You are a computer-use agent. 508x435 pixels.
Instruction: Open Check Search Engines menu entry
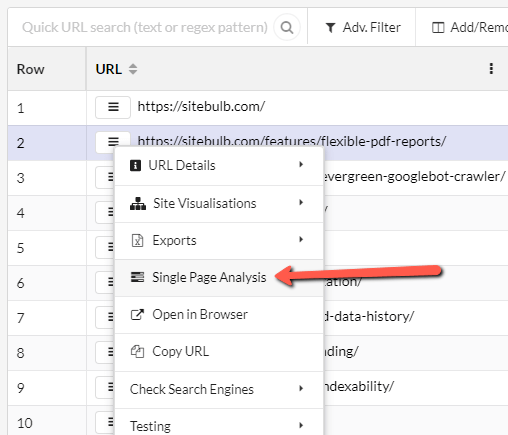pos(219,389)
